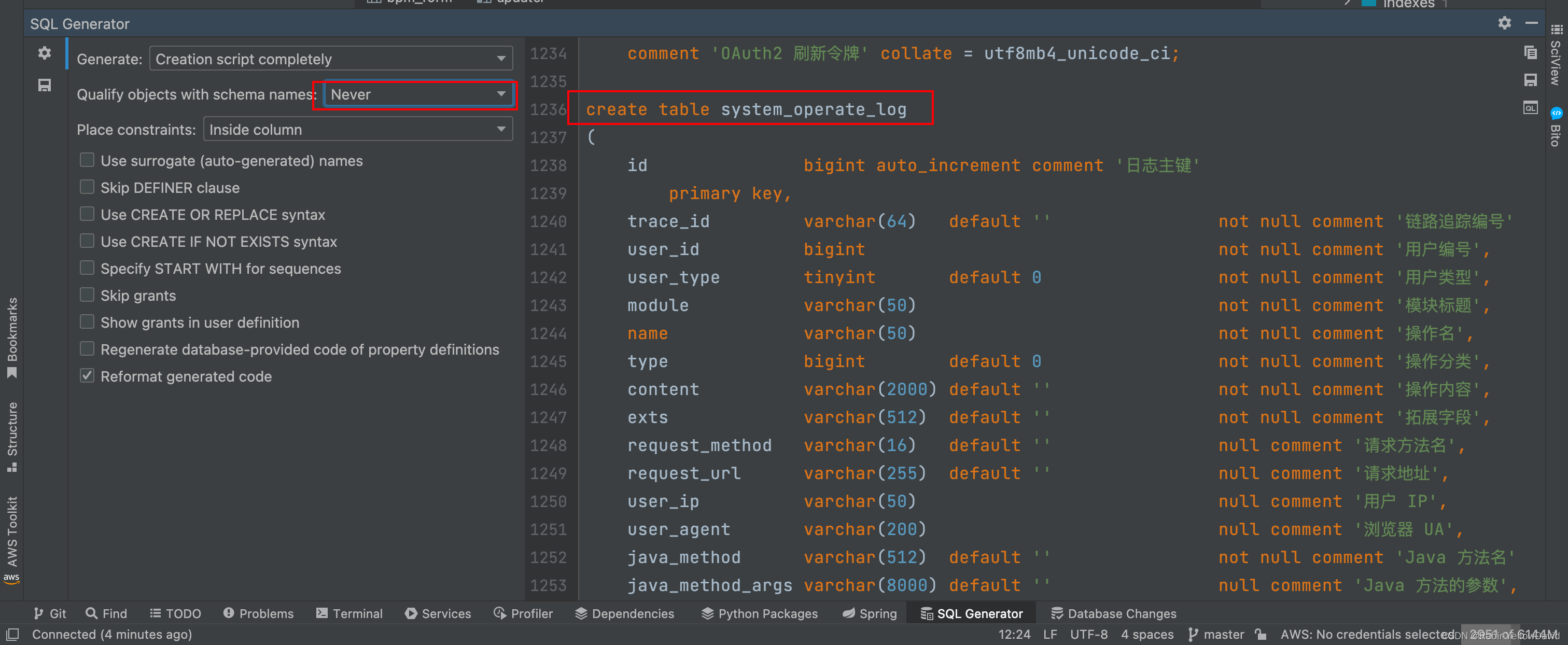Switch to the Terminal tool tab
The width and height of the screenshot is (1568, 645).
(x=349, y=613)
